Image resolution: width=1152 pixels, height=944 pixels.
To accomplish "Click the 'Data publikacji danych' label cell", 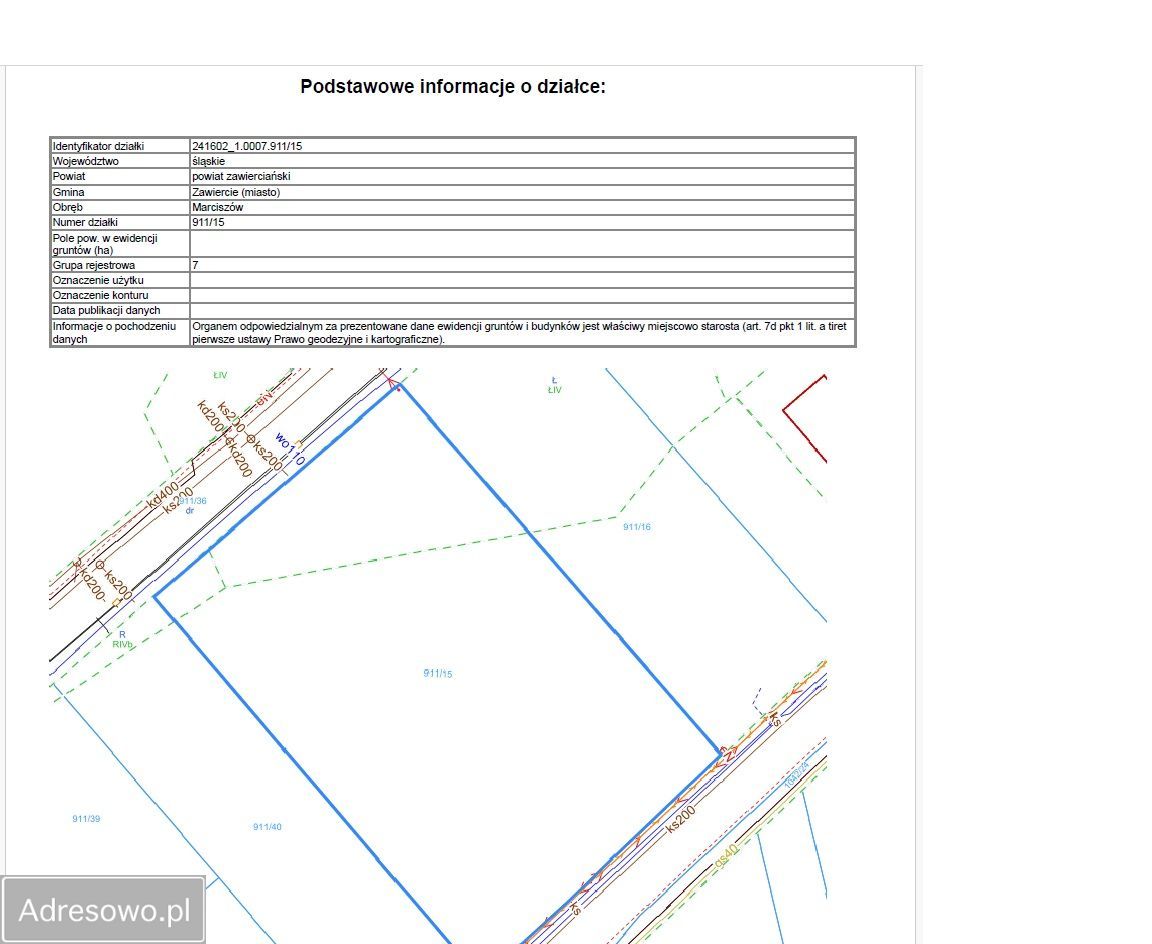I will (x=120, y=310).
